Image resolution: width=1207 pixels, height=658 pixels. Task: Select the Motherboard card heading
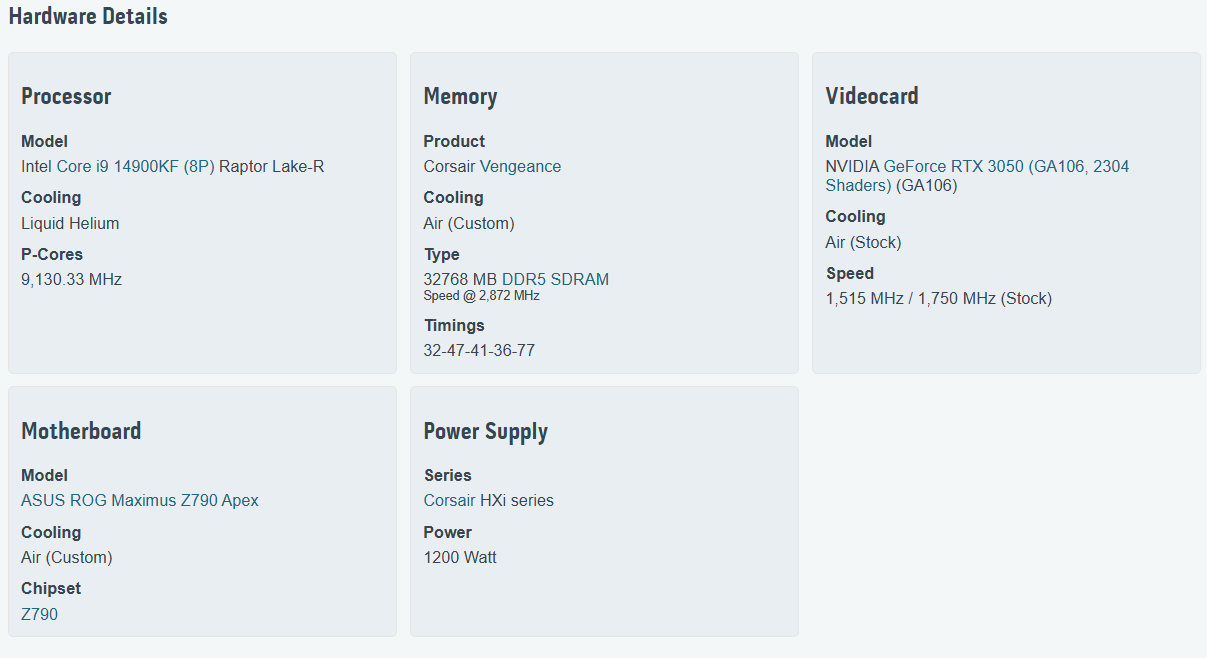click(81, 430)
